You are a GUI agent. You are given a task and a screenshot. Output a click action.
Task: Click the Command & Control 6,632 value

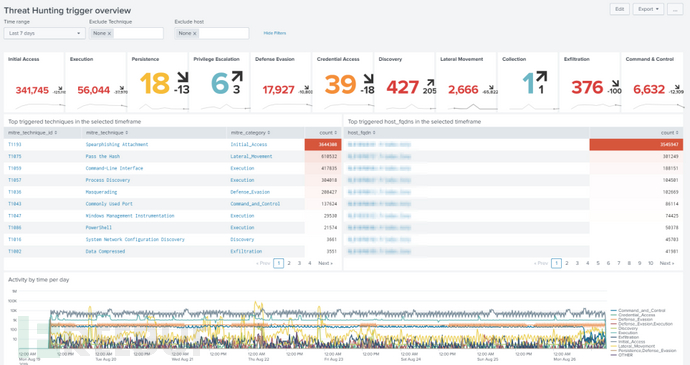point(649,89)
